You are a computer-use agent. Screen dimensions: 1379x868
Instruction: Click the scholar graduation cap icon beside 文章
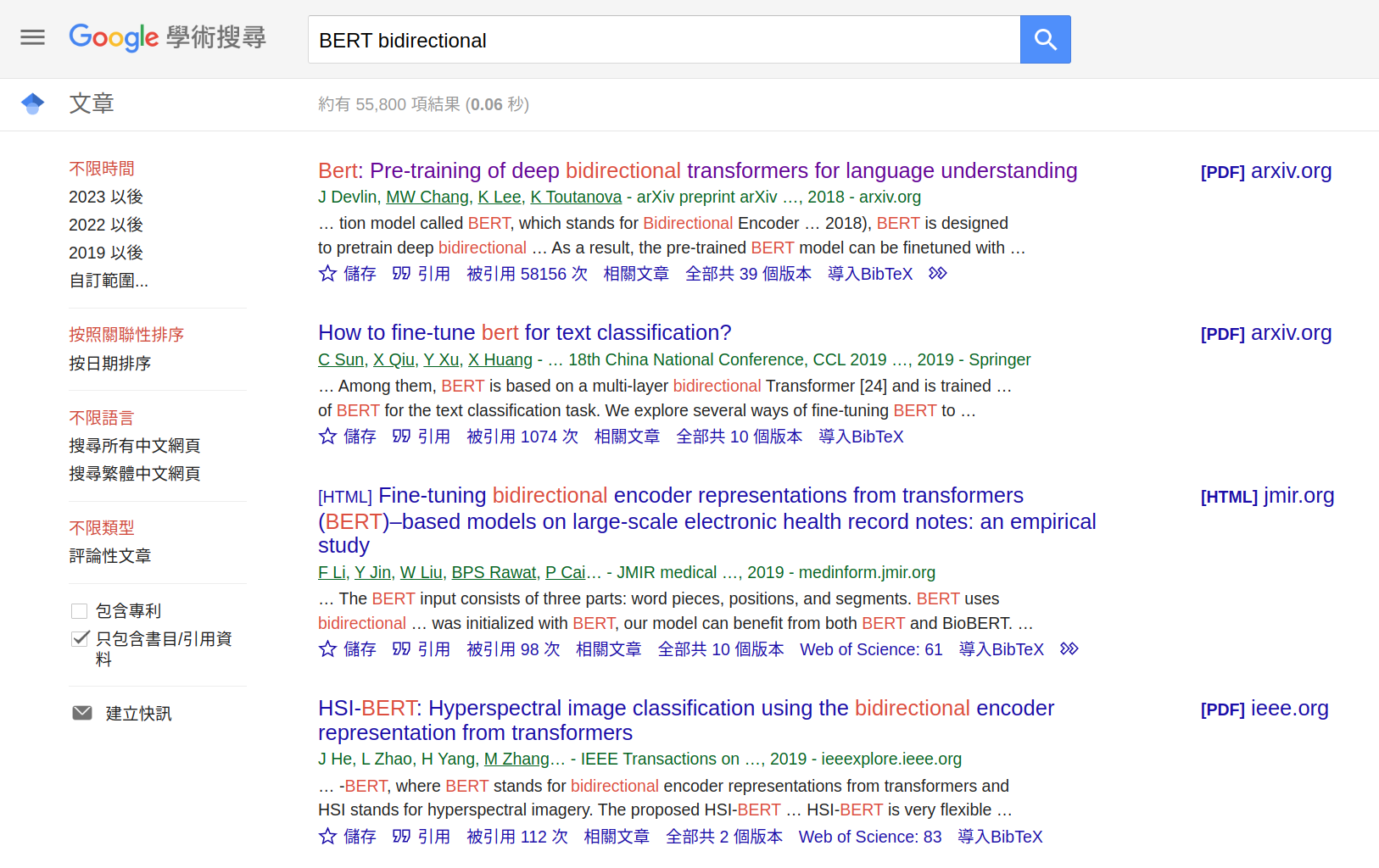click(x=32, y=103)
